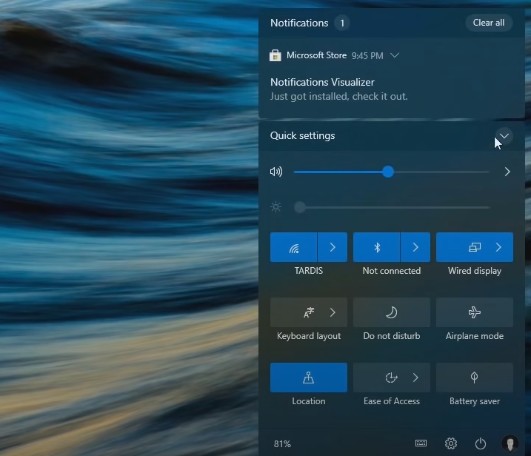Collapse the Quick settings section
This screenshot has width=531, height=456.
click(x=504, y=136)
